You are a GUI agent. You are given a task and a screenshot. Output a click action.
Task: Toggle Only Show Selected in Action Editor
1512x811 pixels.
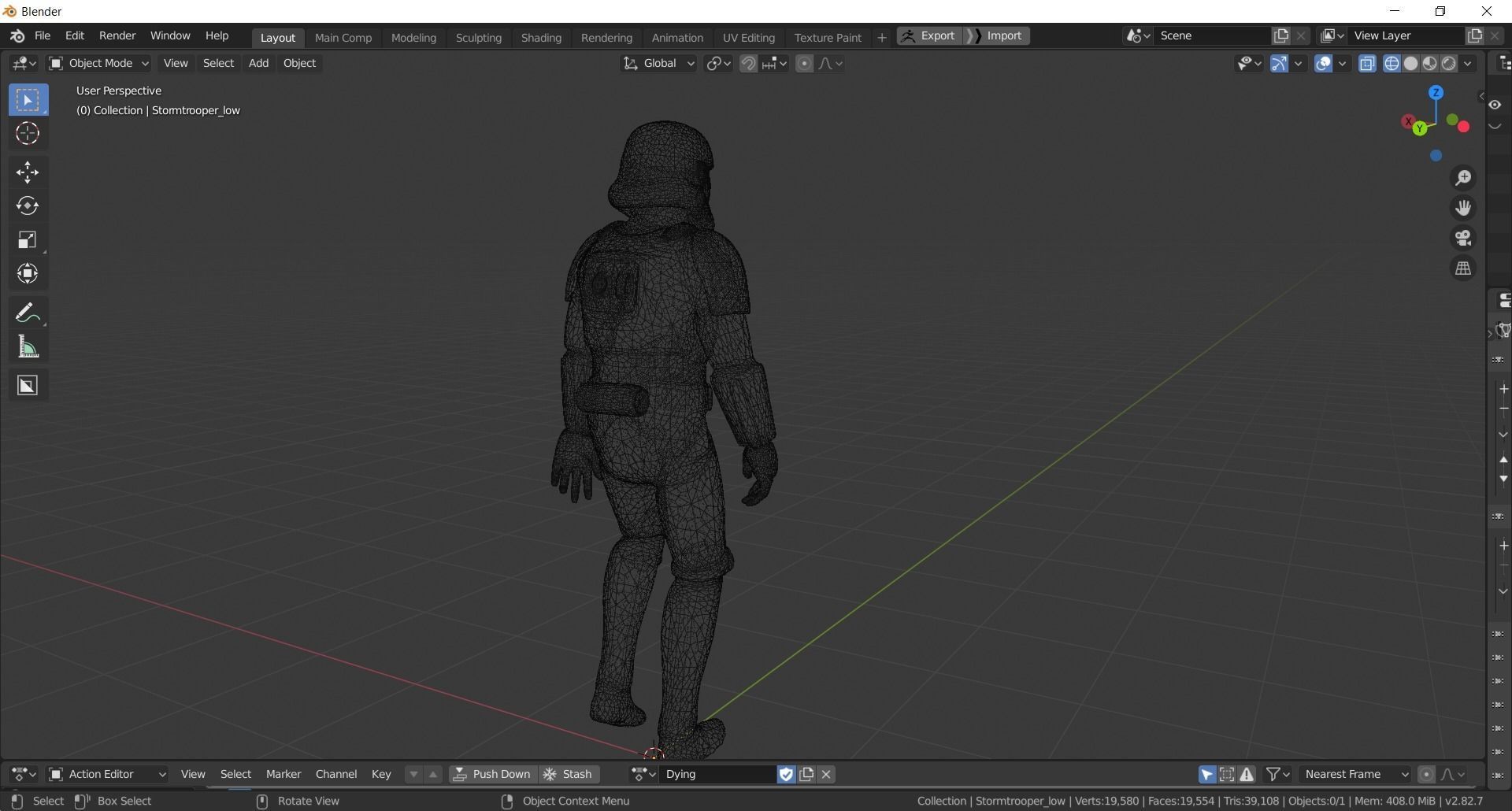point(1207,775)
